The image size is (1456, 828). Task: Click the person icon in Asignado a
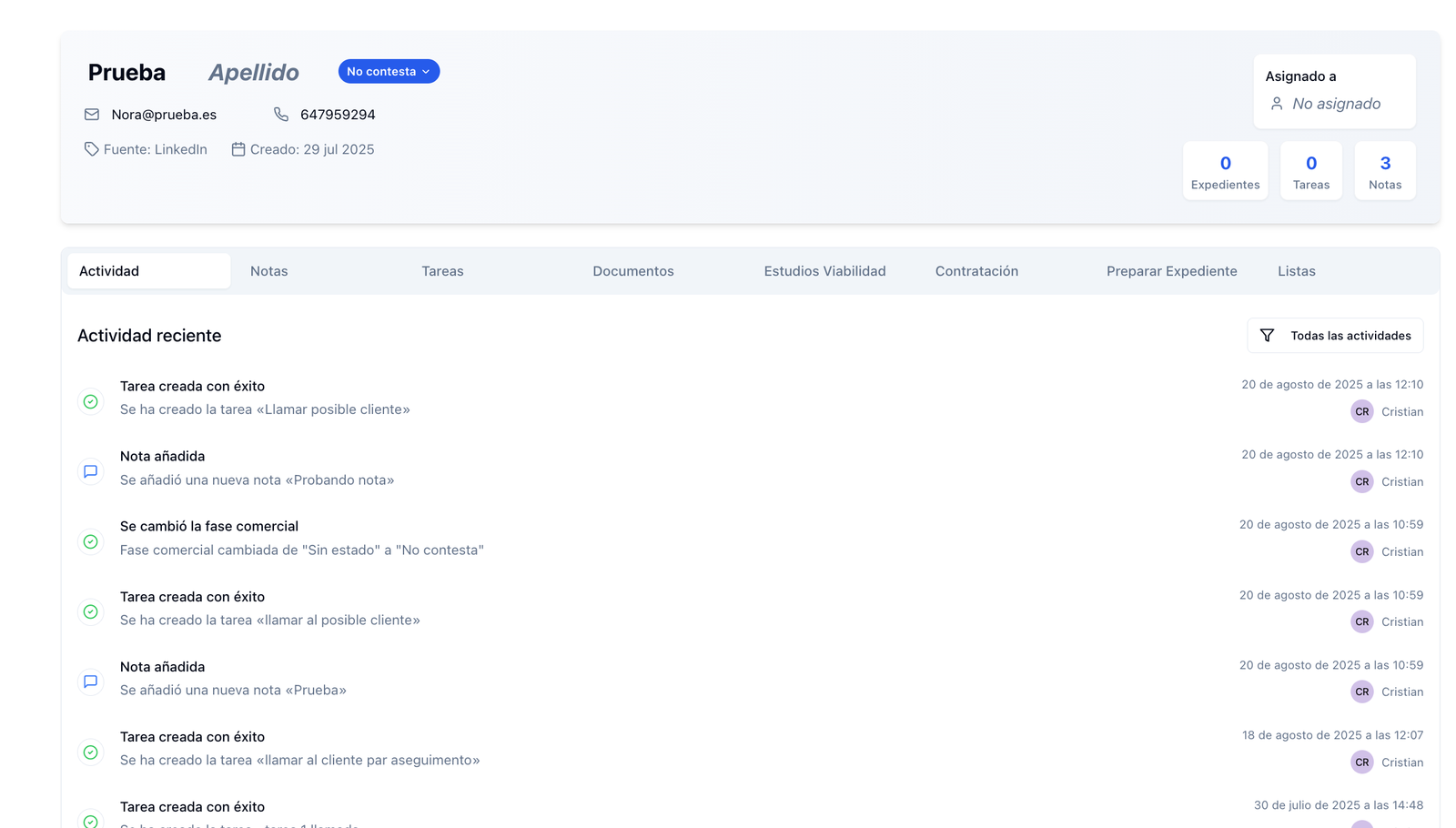(1277, 104)
